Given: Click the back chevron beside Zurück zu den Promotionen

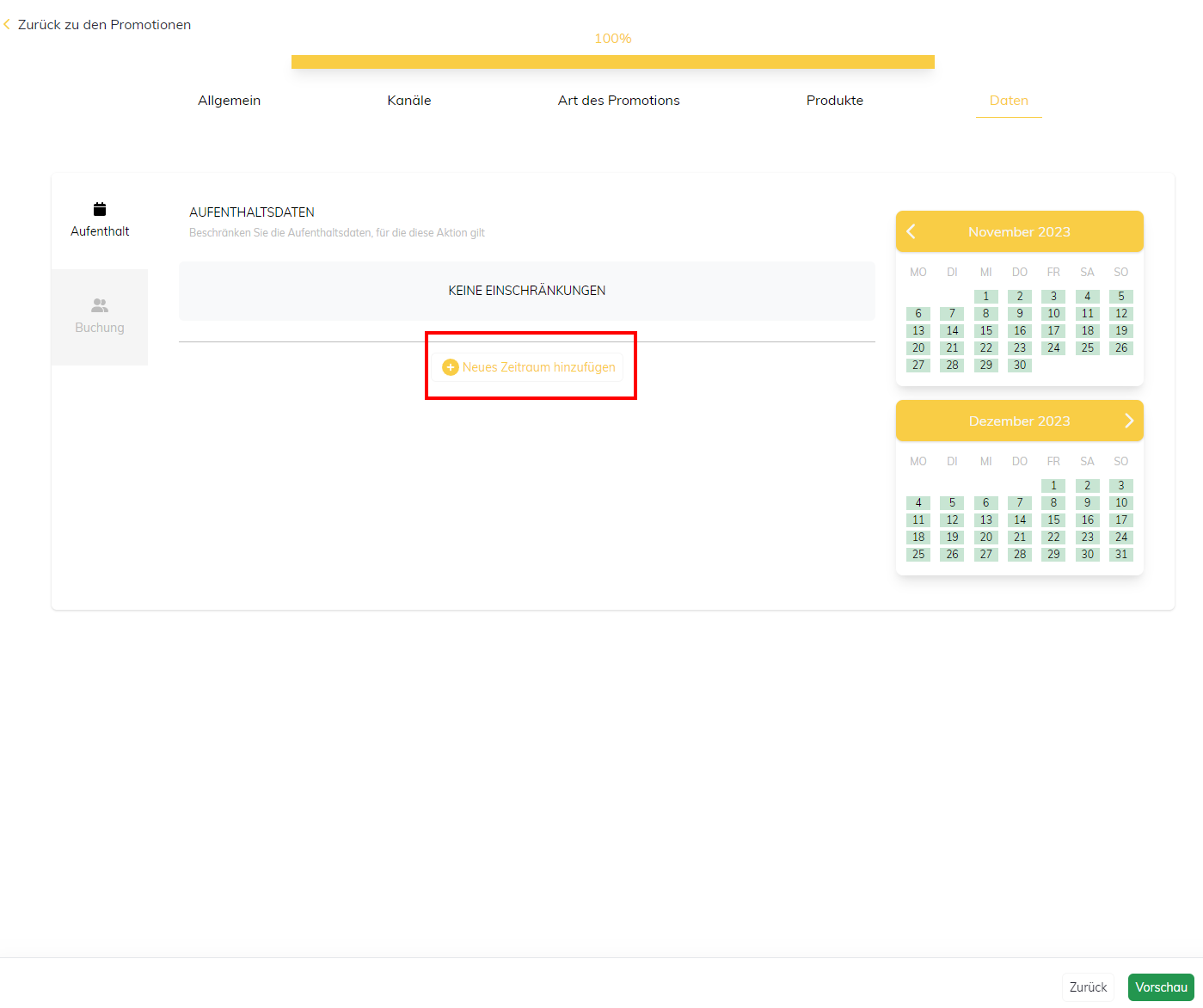Looking at the screenshot, I should pos(7,25).
